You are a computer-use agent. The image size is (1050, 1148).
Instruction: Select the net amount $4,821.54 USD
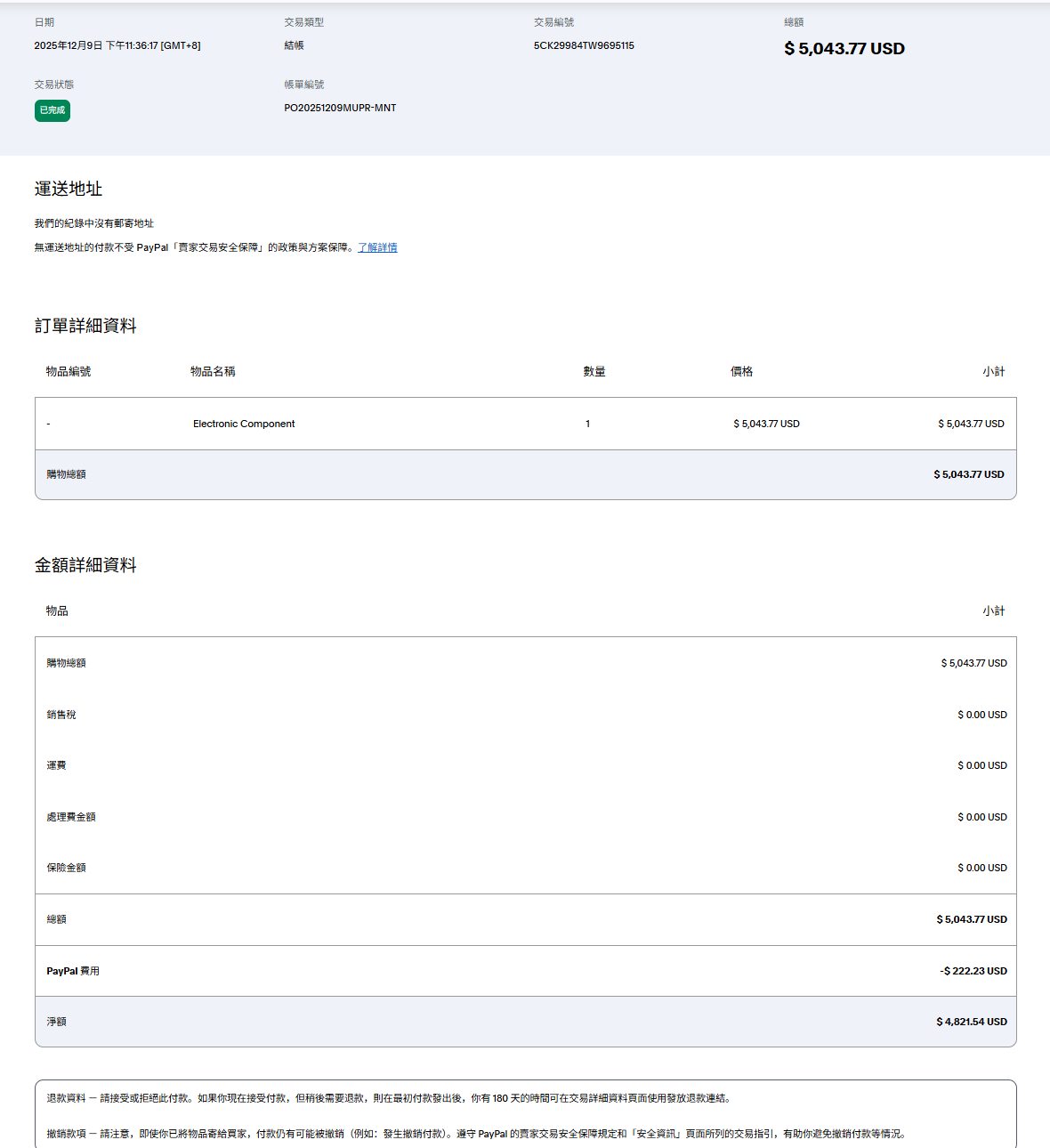tap(971, 1022)
